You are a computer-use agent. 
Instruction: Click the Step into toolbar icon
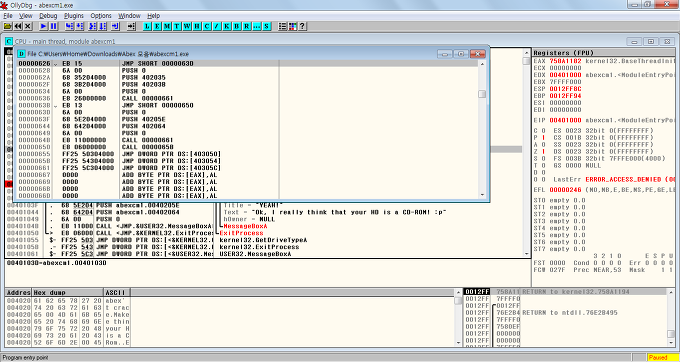[x=69, y=26]
